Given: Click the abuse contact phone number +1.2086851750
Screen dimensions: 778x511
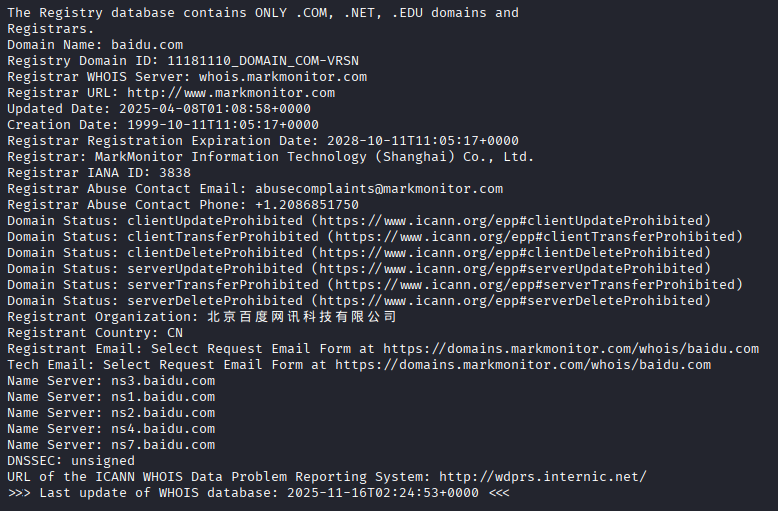Looking at the screenshot, I should [x=307, y=204].
